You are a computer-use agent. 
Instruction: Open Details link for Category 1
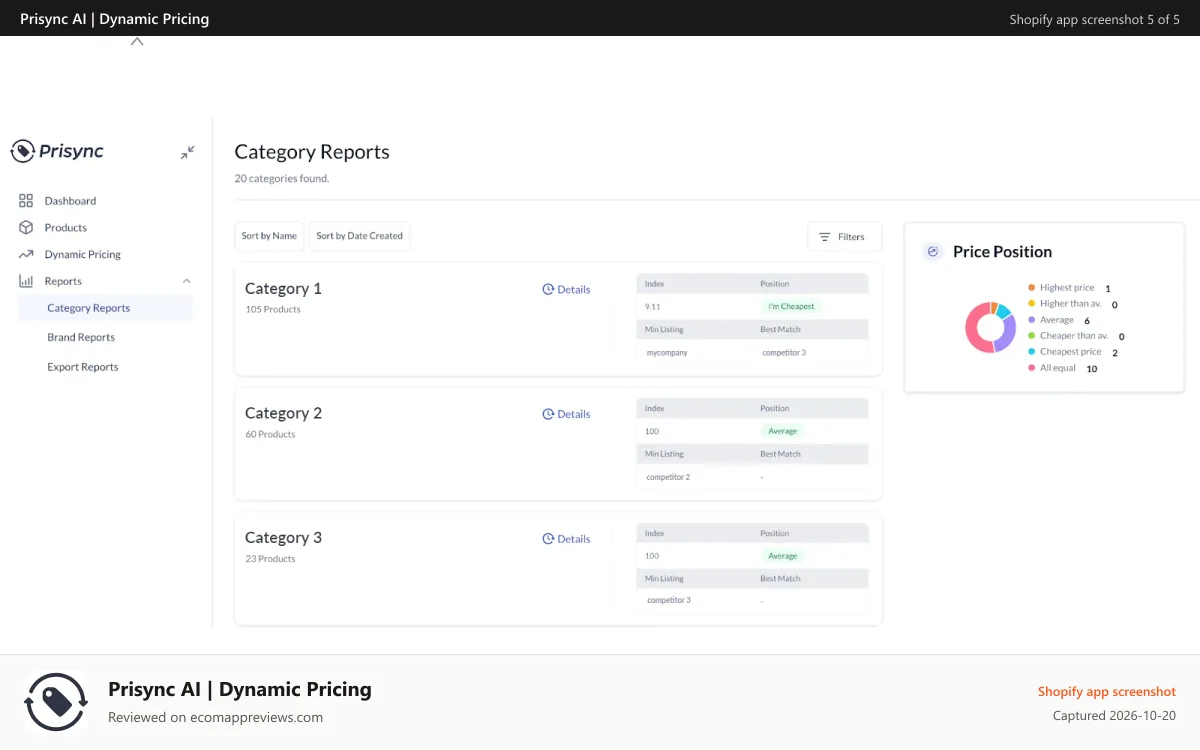click(567, 289)
